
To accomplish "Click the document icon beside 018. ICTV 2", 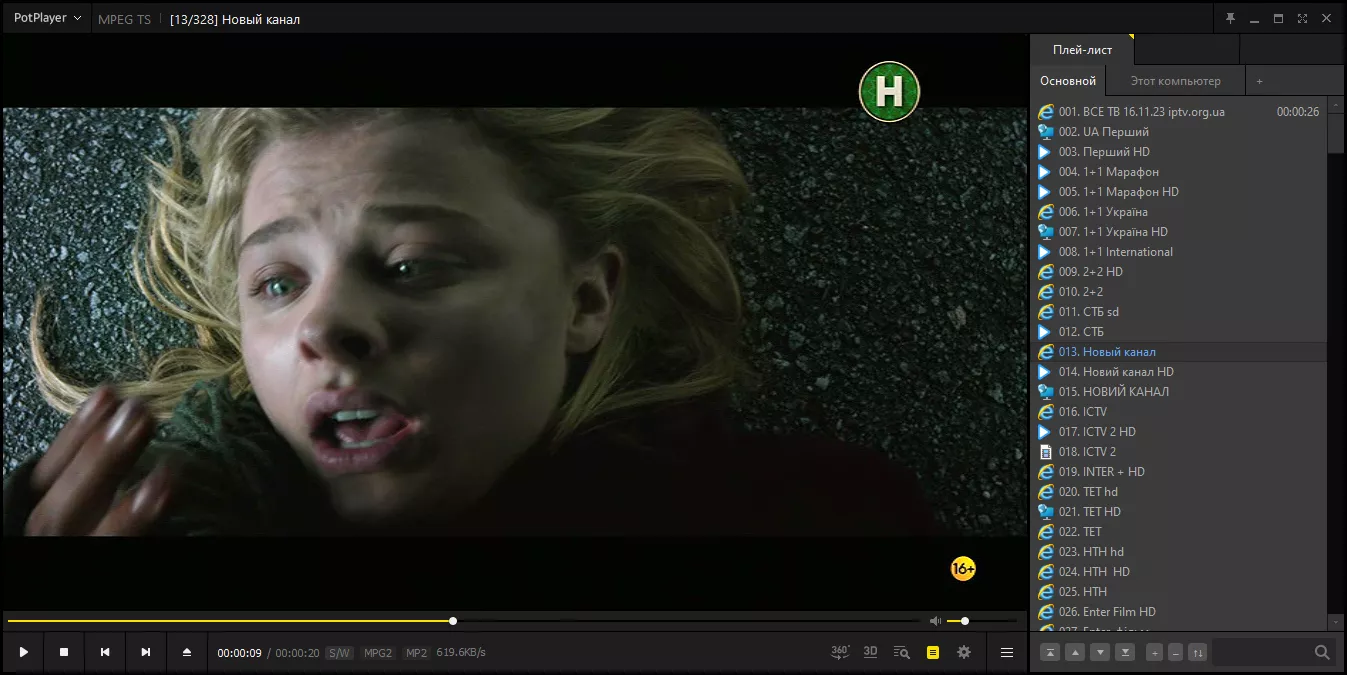I will pos(1046,452).
